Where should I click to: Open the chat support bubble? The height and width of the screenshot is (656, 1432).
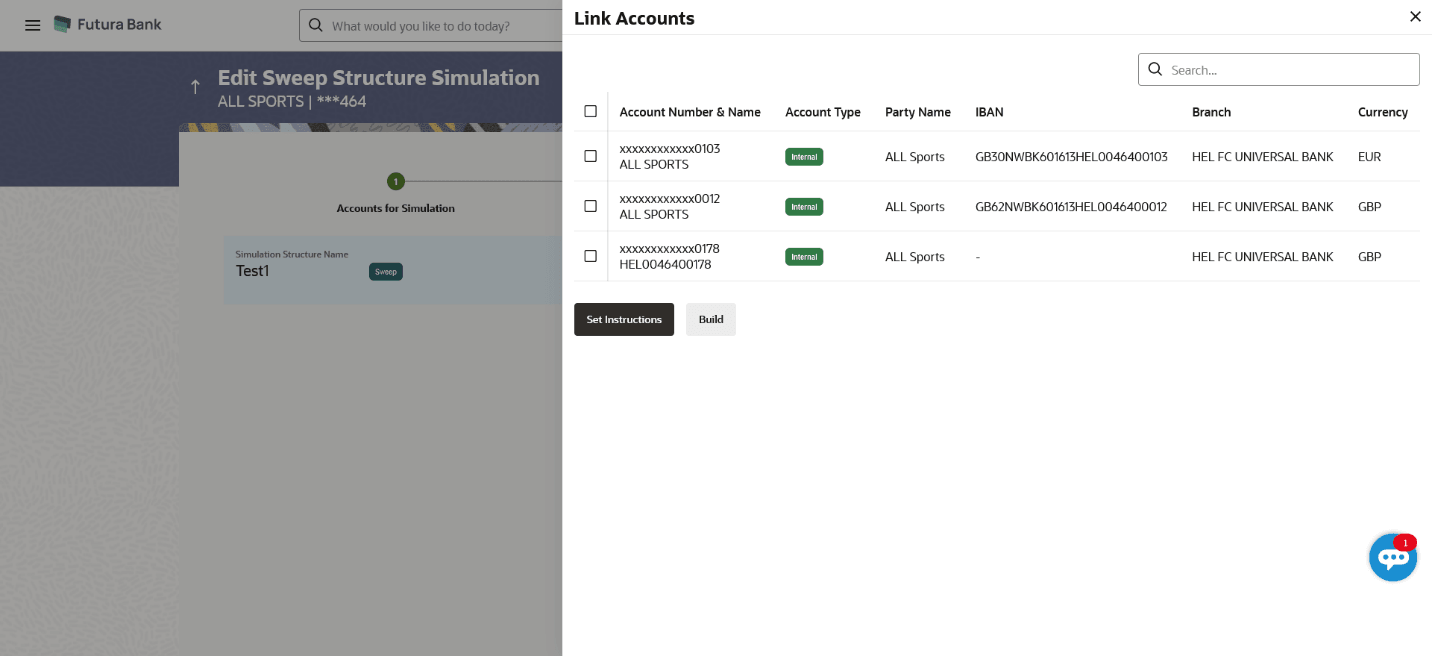[x=1393, y=557]
